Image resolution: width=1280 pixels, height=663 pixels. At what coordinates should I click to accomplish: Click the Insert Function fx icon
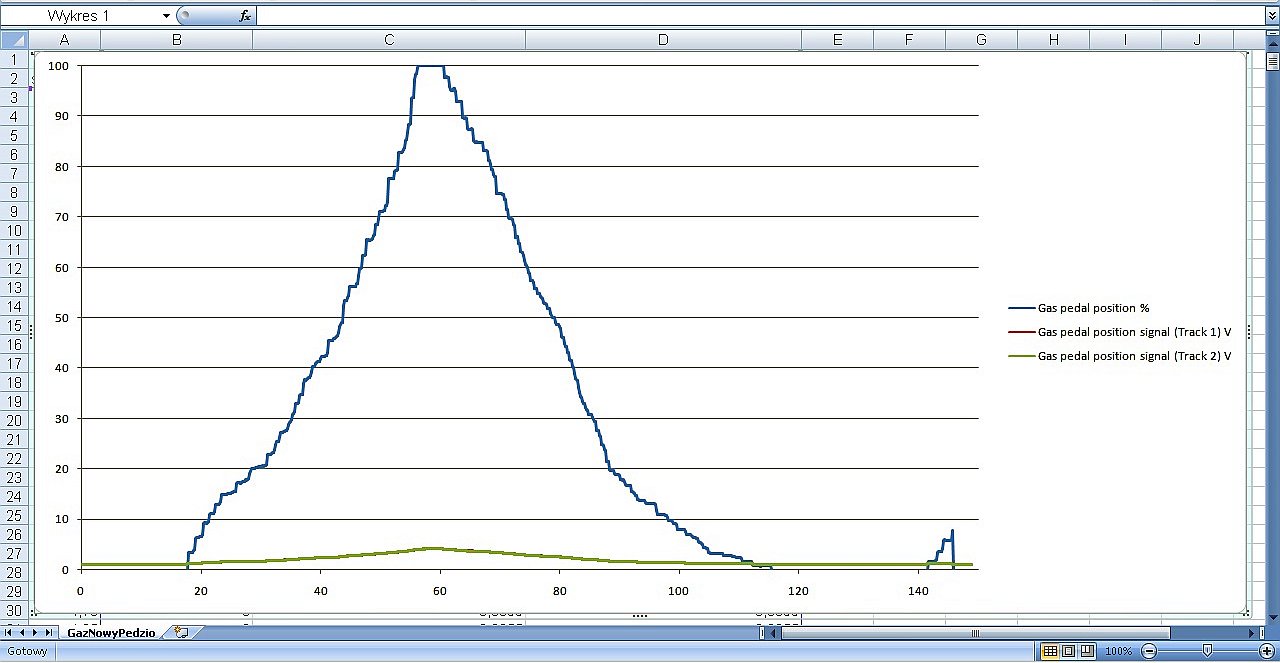pos(245,16)
